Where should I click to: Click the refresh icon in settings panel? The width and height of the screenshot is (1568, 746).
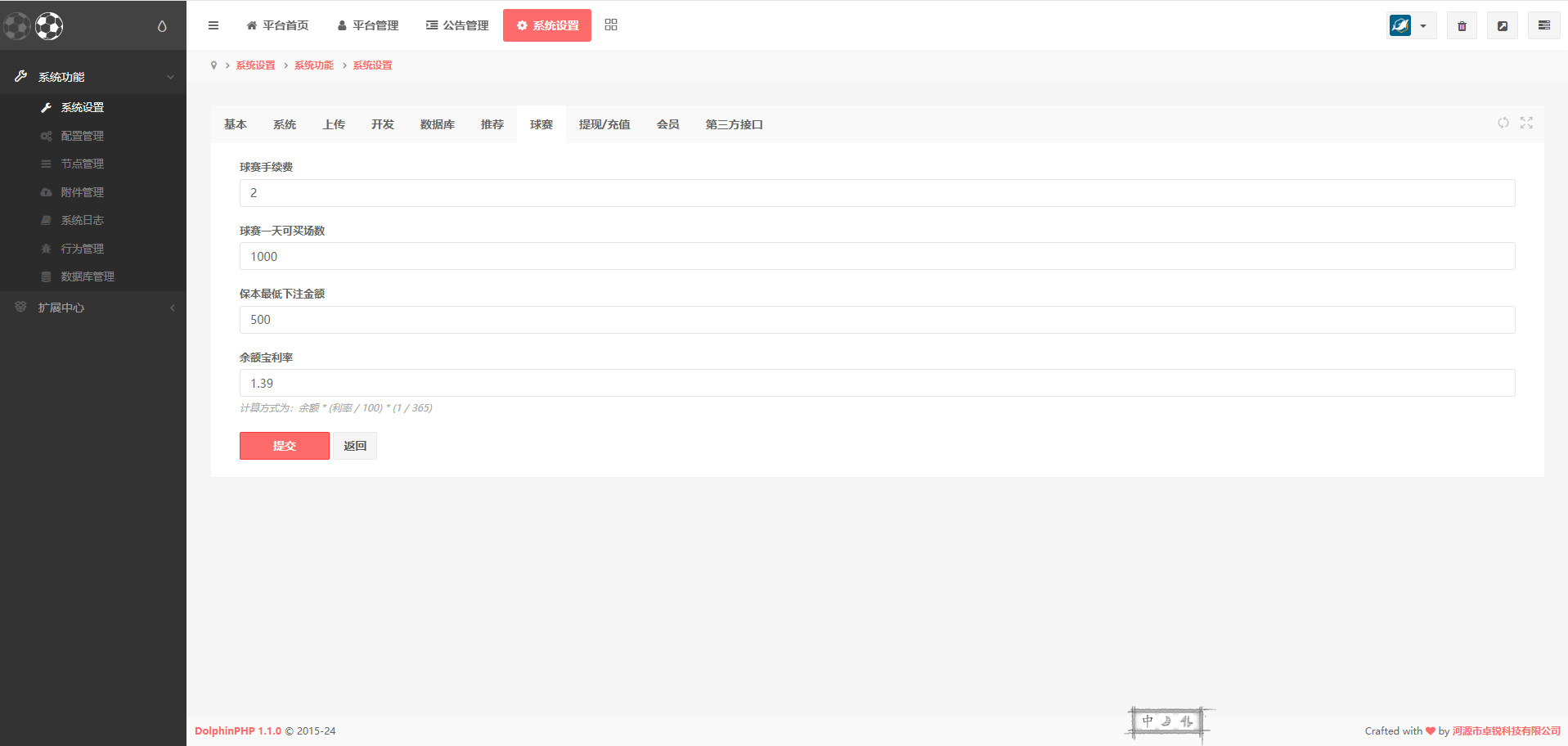click(x=1503, y=123)
